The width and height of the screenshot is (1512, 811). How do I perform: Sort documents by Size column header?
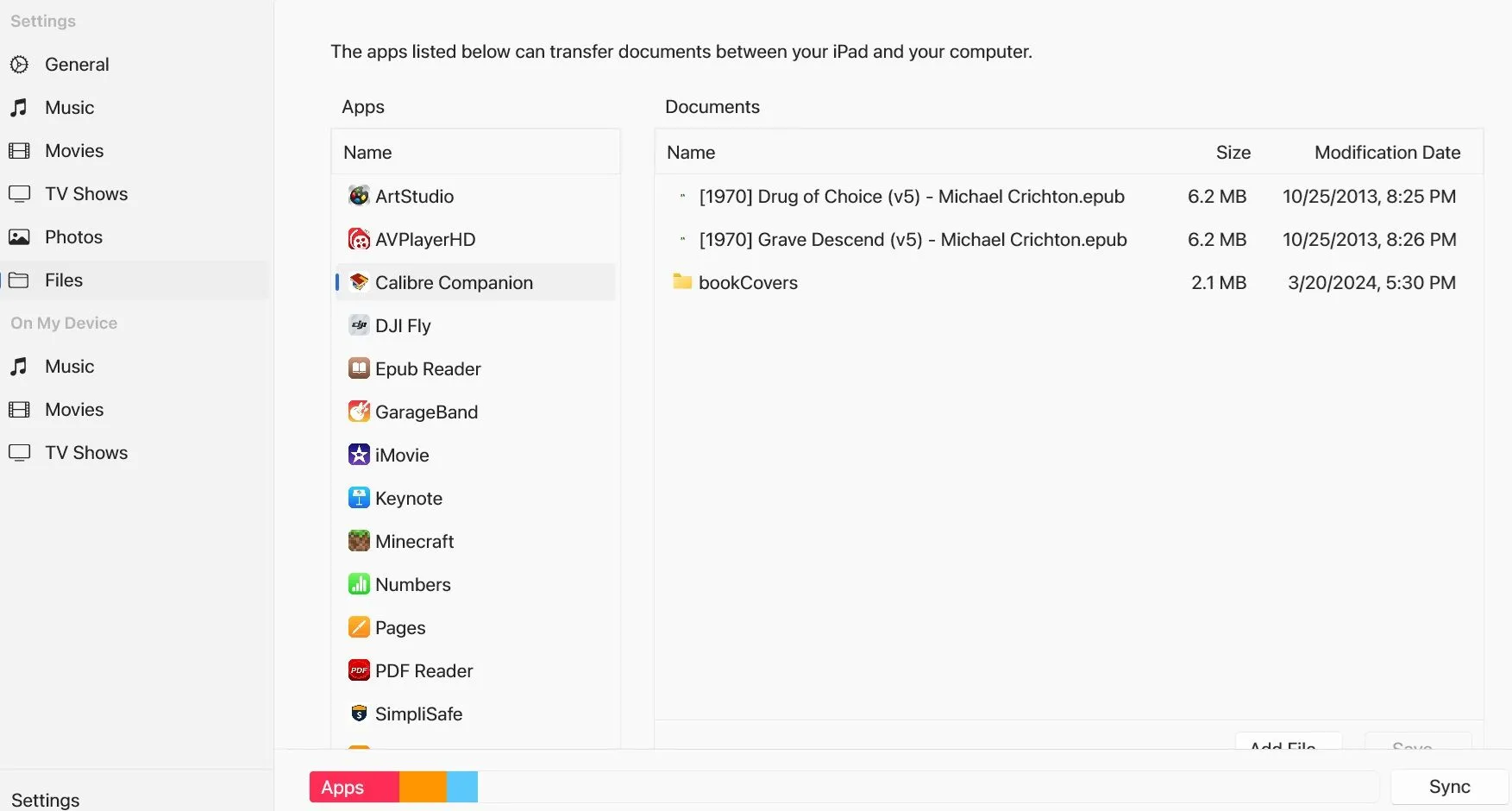[x=1233, y=153]
